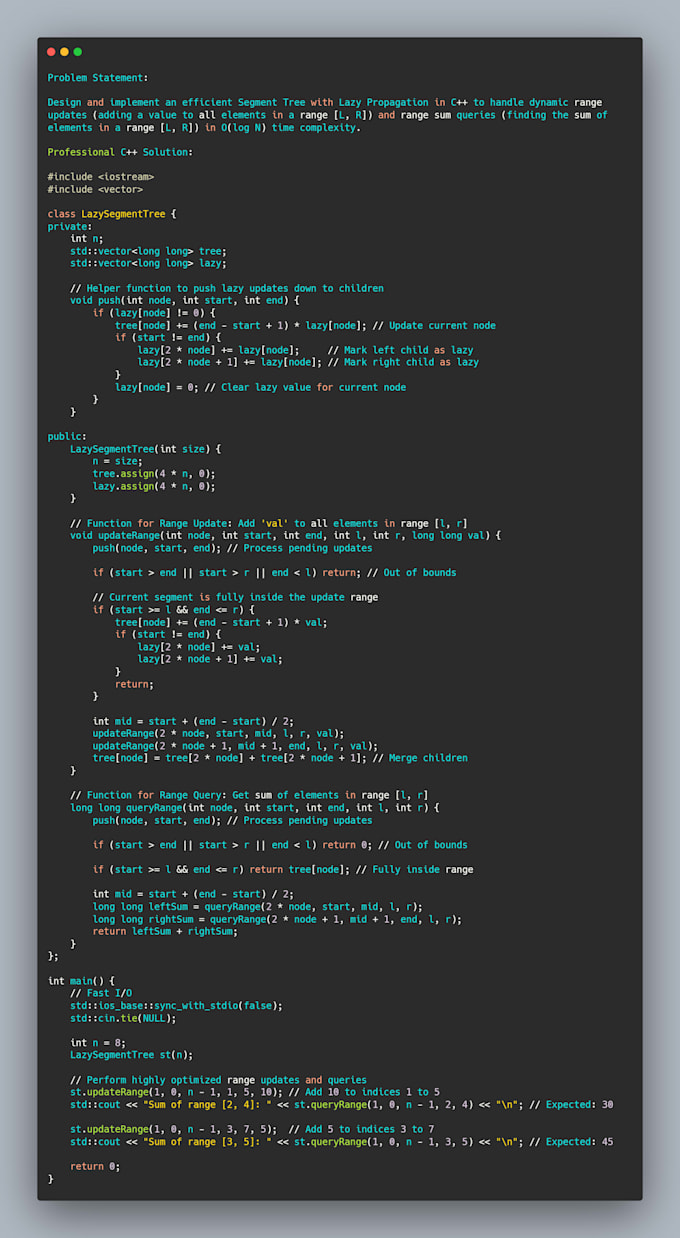Click the 'int n;' member declaration
Image resolution: width=680 pixels, height=1238 pixels.
click(x=87, y=238)
